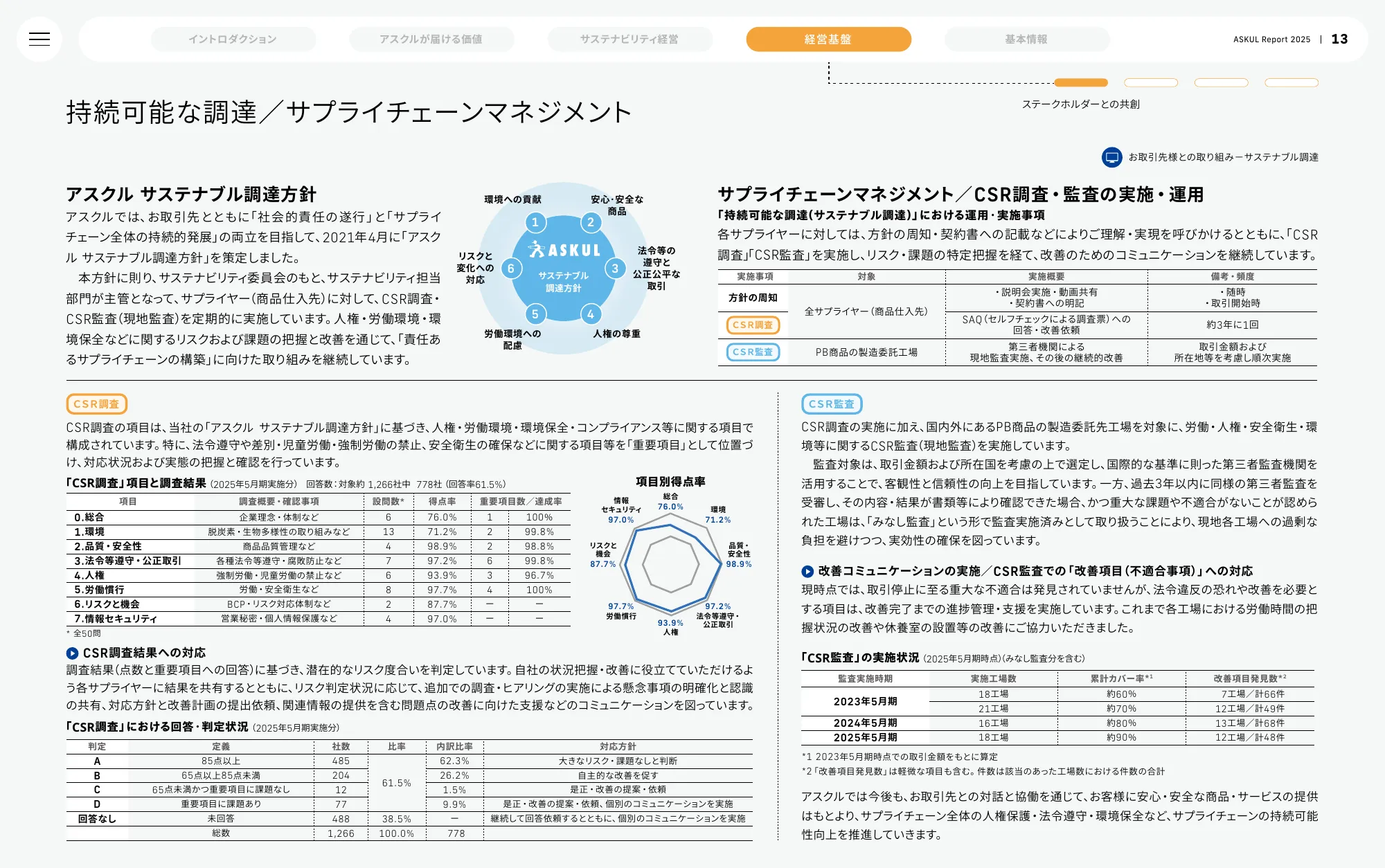This screenshot has width=1385, height=868.
Task: Click circle number 2 in procurement diagram
Action: 590,222
